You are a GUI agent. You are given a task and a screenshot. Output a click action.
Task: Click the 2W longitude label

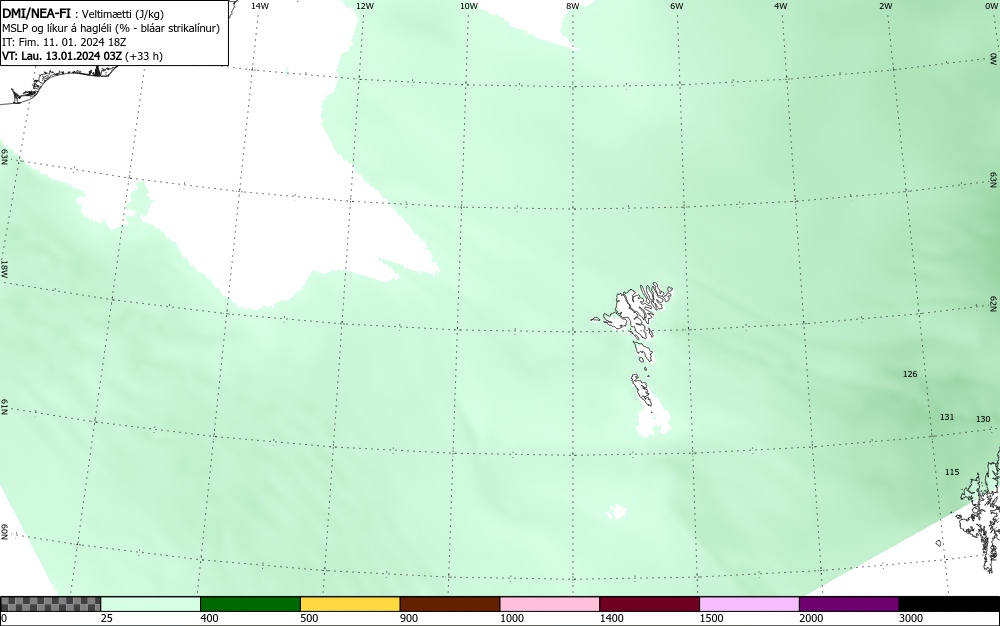885,6
